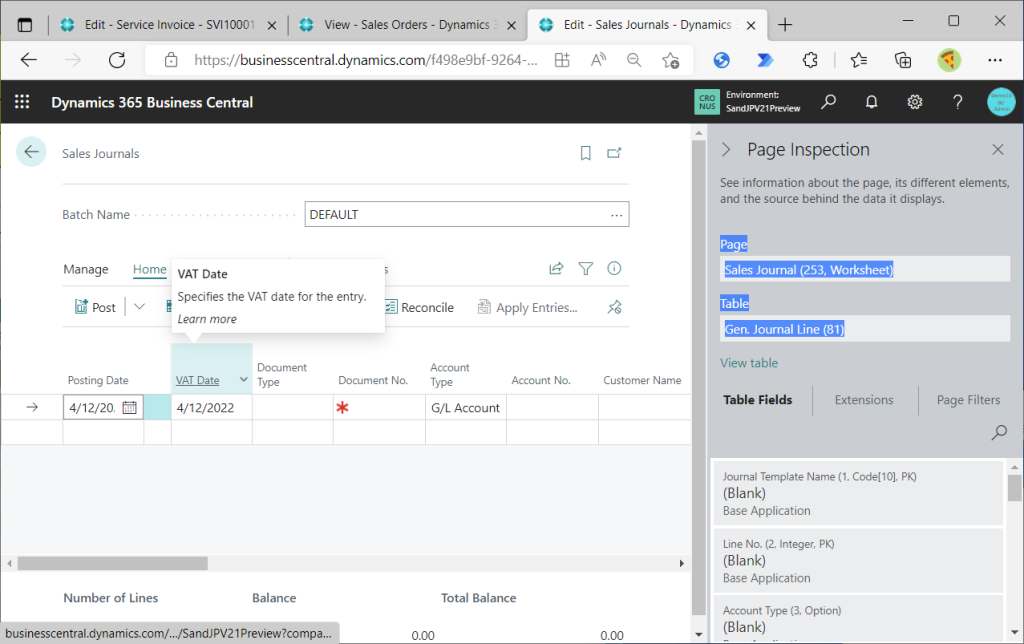Open the user account avatar

tap(1001, 102)
